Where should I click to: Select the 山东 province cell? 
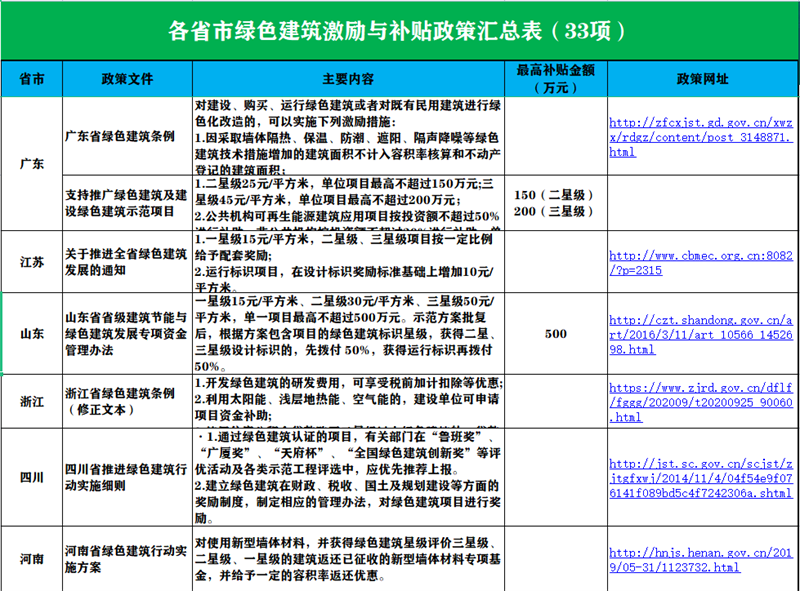(x=32, y=334)
